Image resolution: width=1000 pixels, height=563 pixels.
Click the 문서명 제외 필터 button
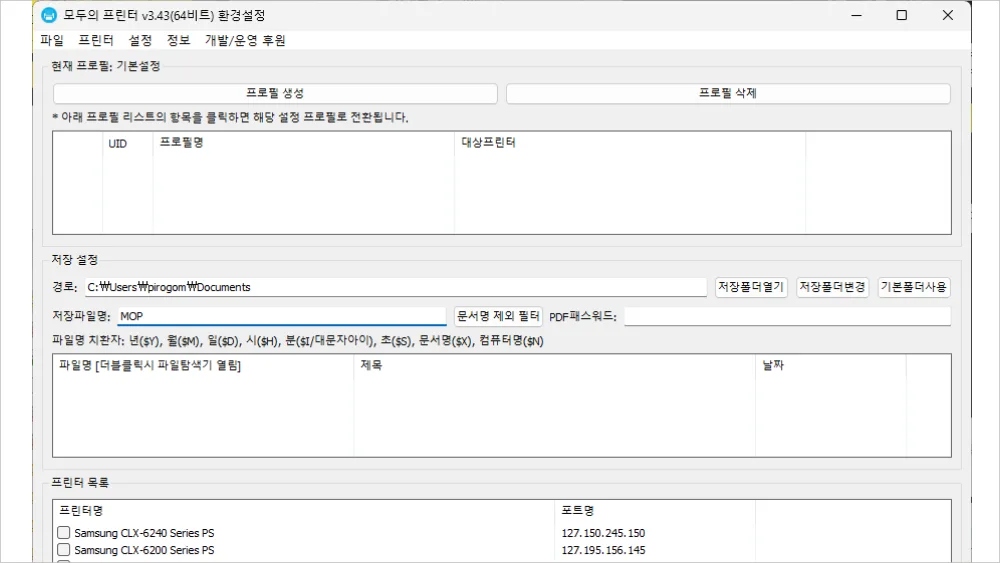(498, 316)
